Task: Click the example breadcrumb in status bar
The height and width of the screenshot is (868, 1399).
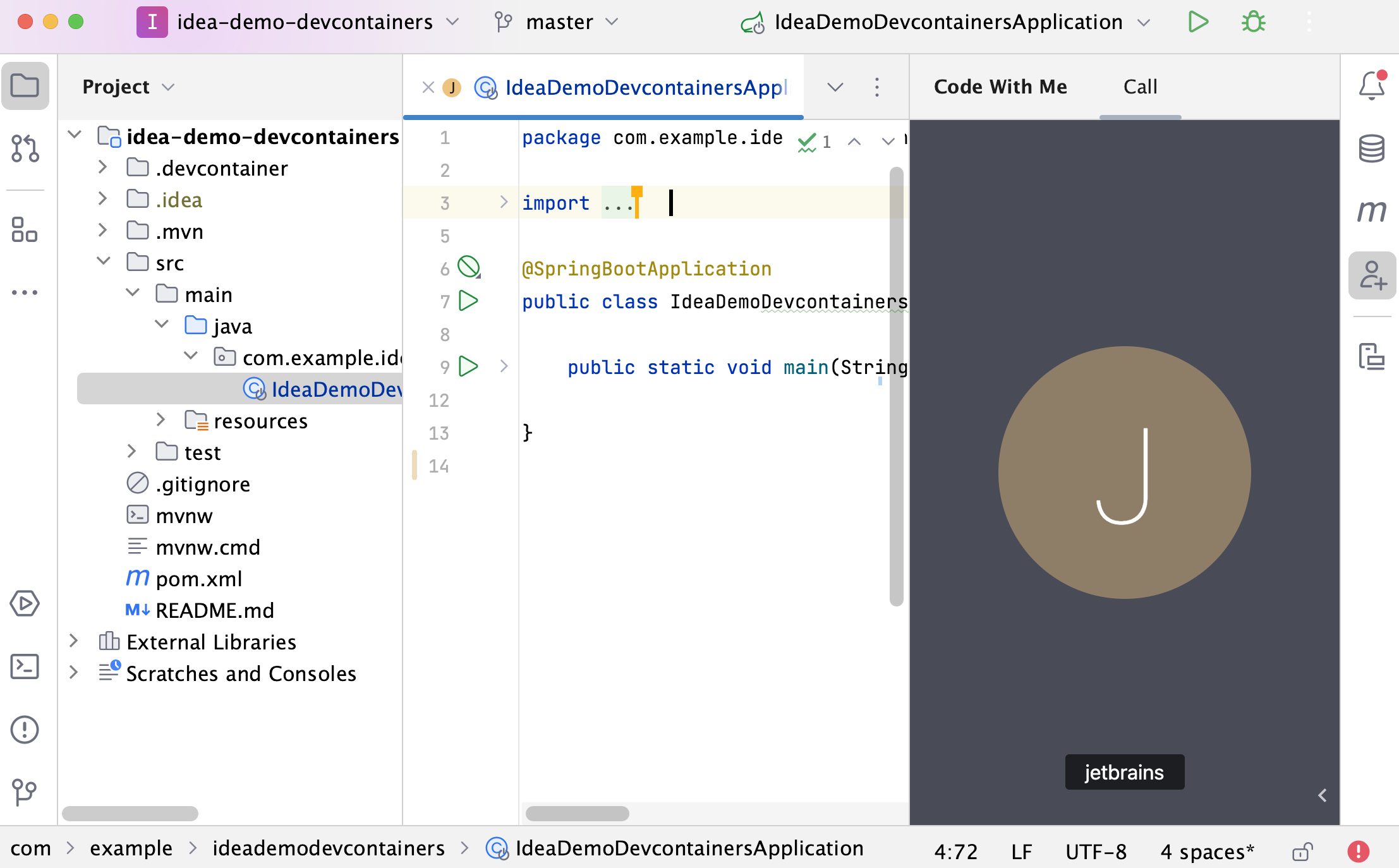Action: [x=131, y=848]
